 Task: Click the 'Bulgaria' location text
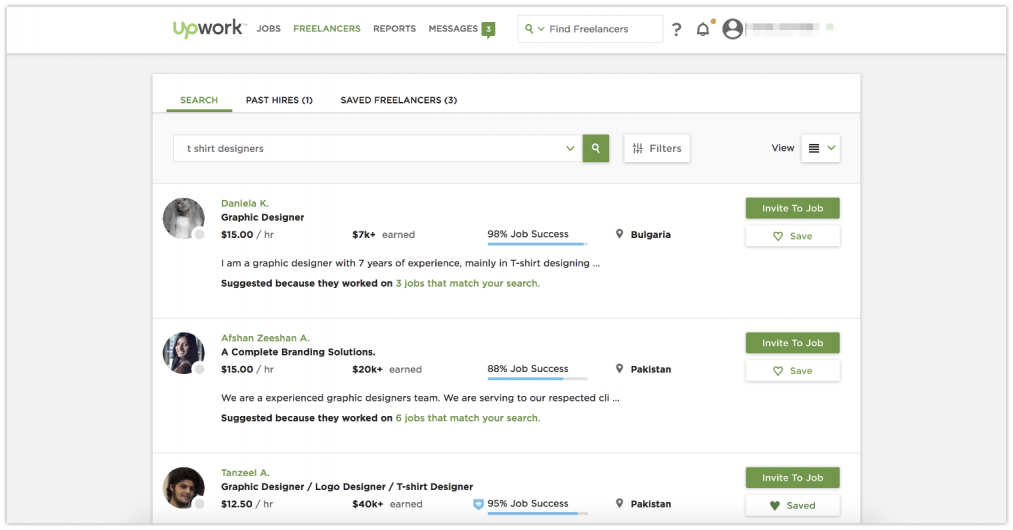point(651,235)
